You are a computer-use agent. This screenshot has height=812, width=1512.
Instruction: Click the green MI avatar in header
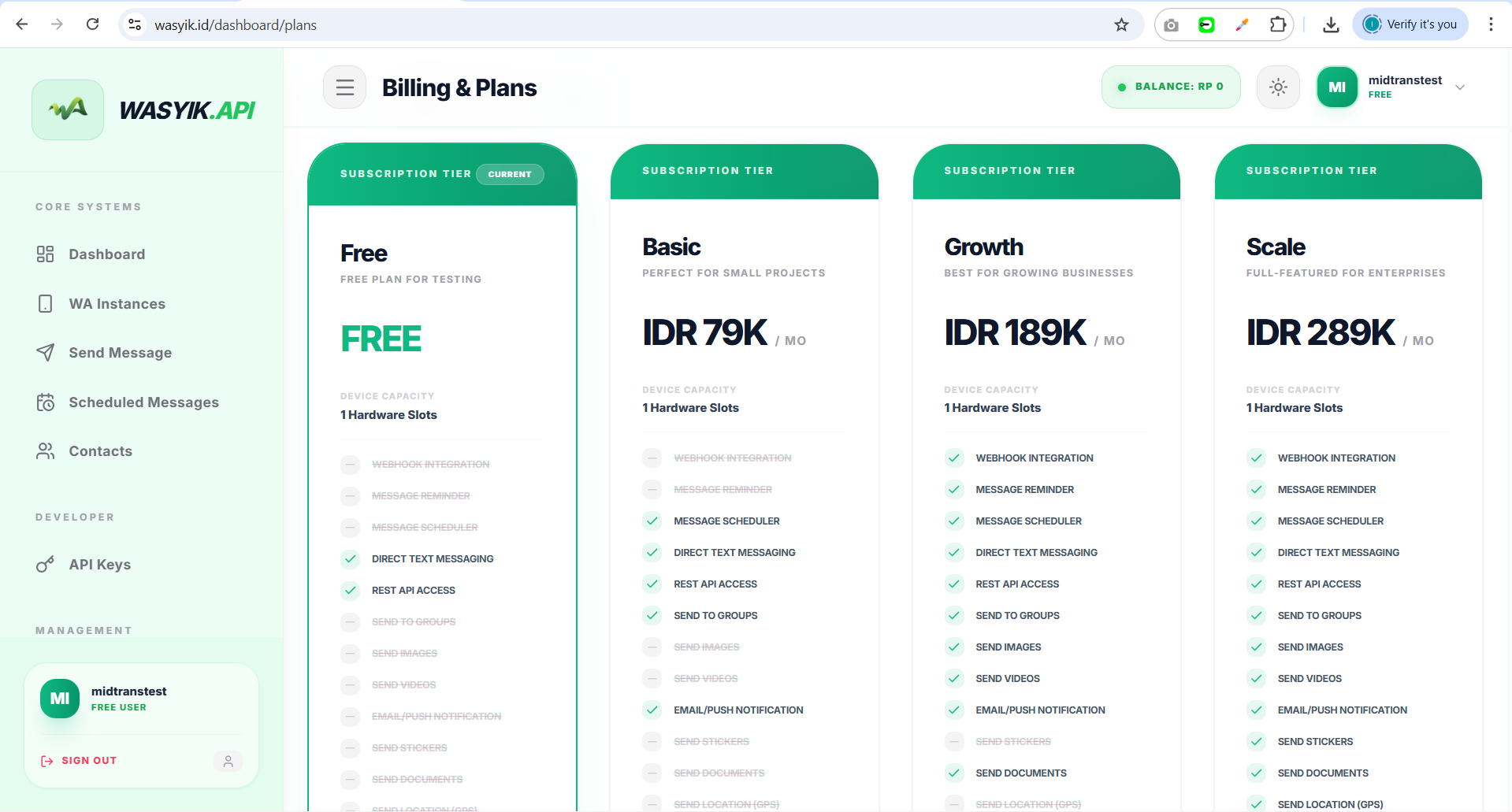[1337, 87]
